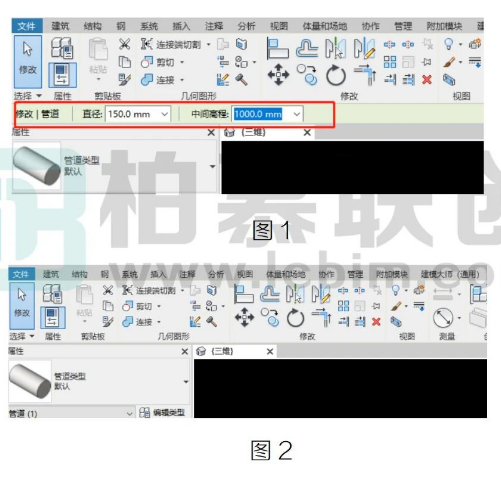Click 粘贴 paste button in Figure 1
Image resolution: width=501 pixels, height=477 pixels.
pyautogui.click(x=98, y=60)
